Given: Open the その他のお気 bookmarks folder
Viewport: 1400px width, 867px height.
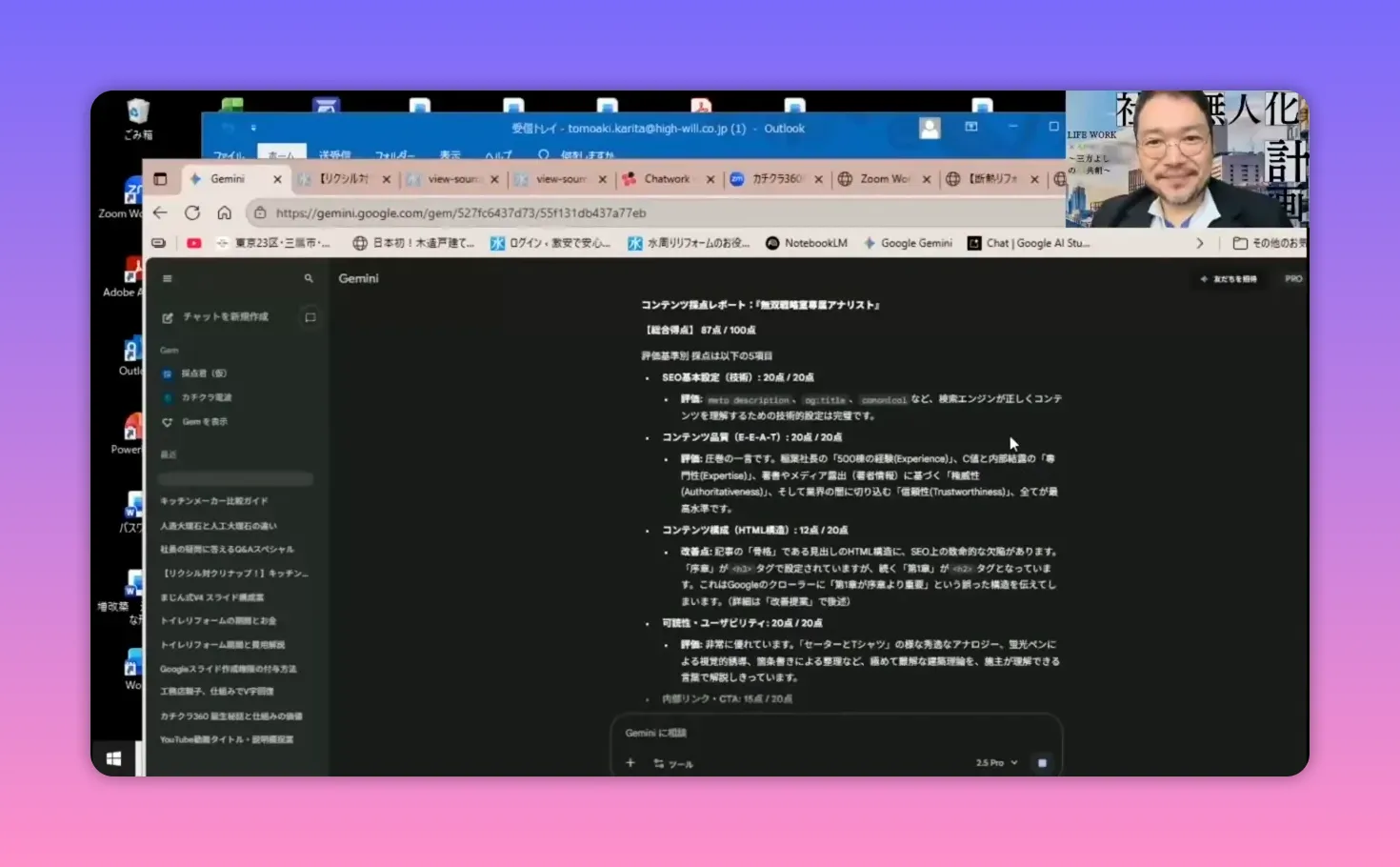Looking at the screenshot, I should point(1270,243).
